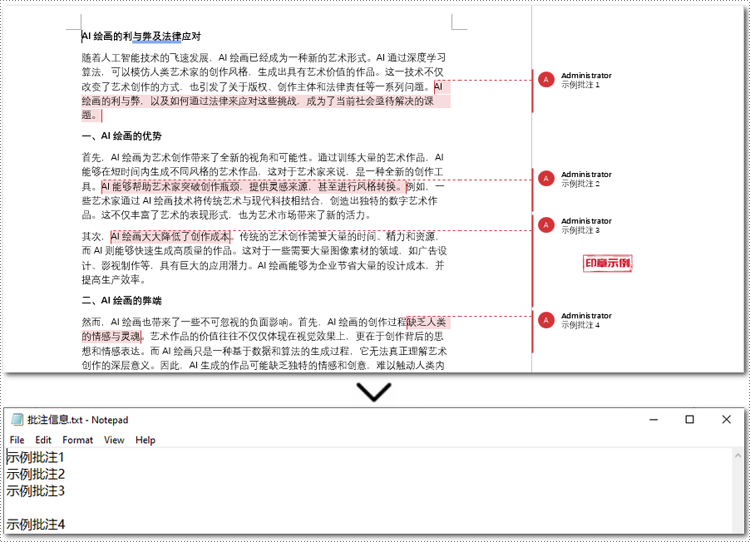Click the Notepad vertical scrollbar up arrow
Viewport: 750px width, 542px height.
pyautogui.click(x=738, y=455)
